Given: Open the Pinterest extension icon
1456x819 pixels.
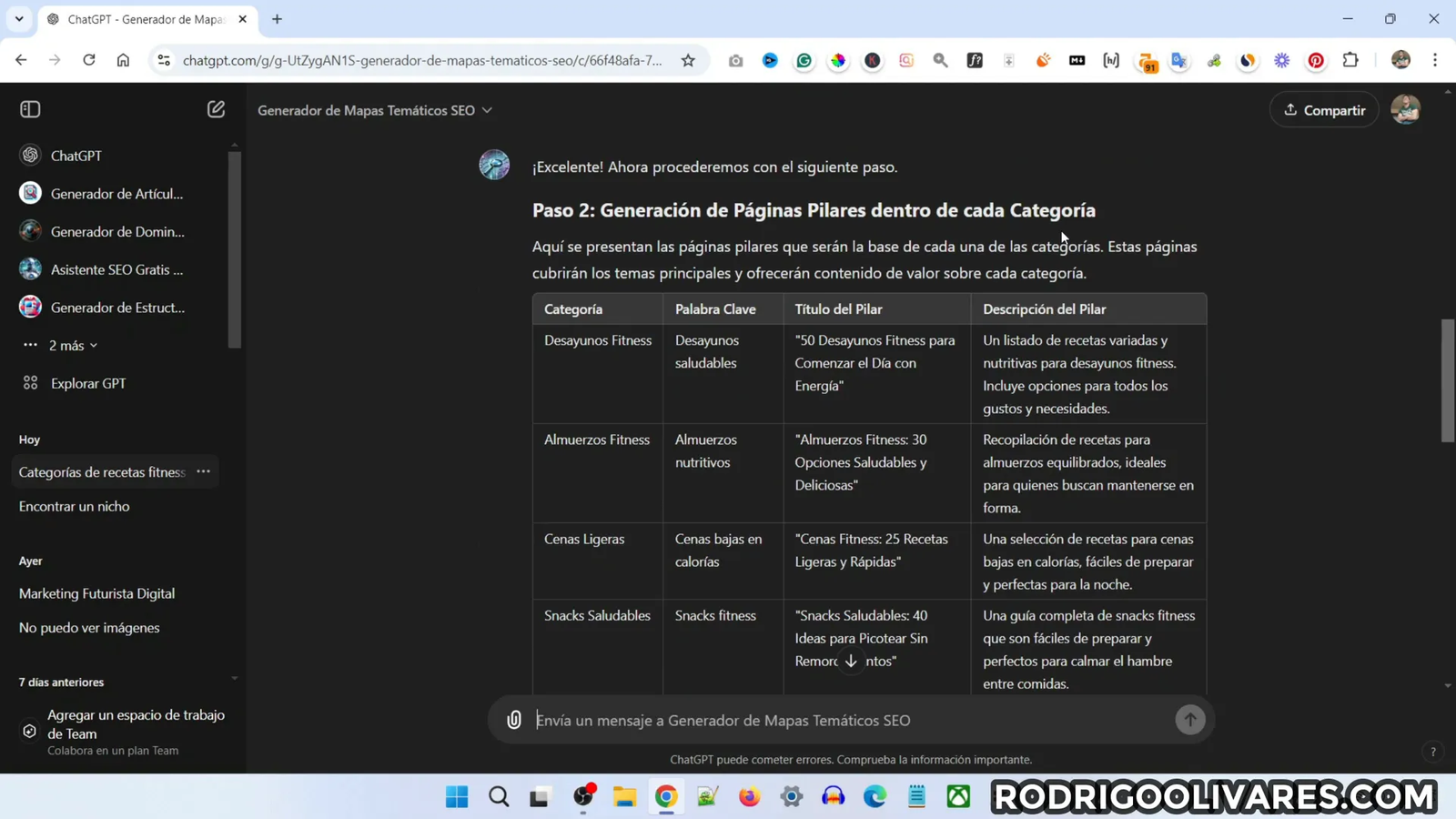Looking at the screenshot, I should pyautogui.click(x=1316, y=61).
